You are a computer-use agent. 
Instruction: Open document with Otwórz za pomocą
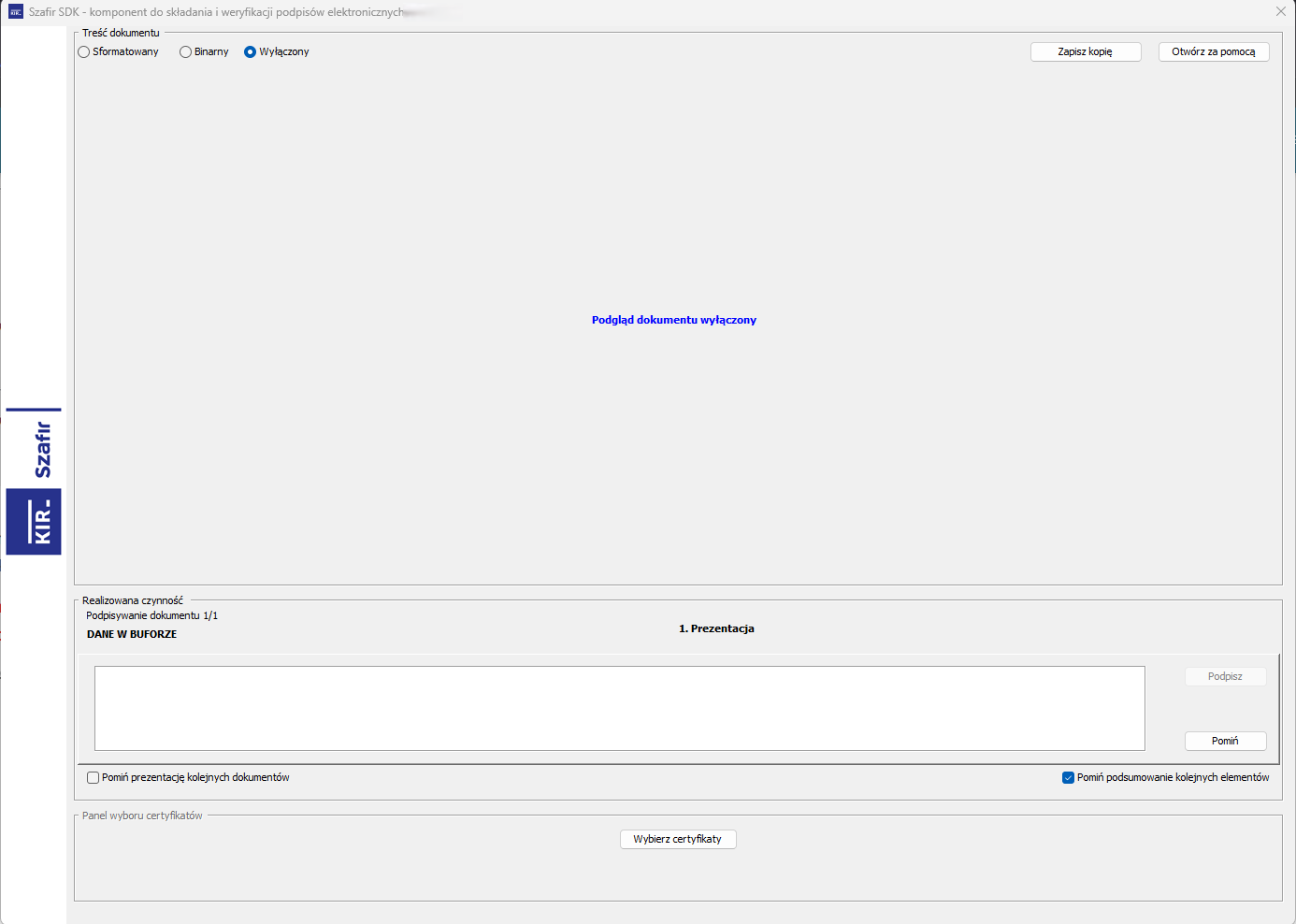pyautogui.click(x=1213, y=52)
